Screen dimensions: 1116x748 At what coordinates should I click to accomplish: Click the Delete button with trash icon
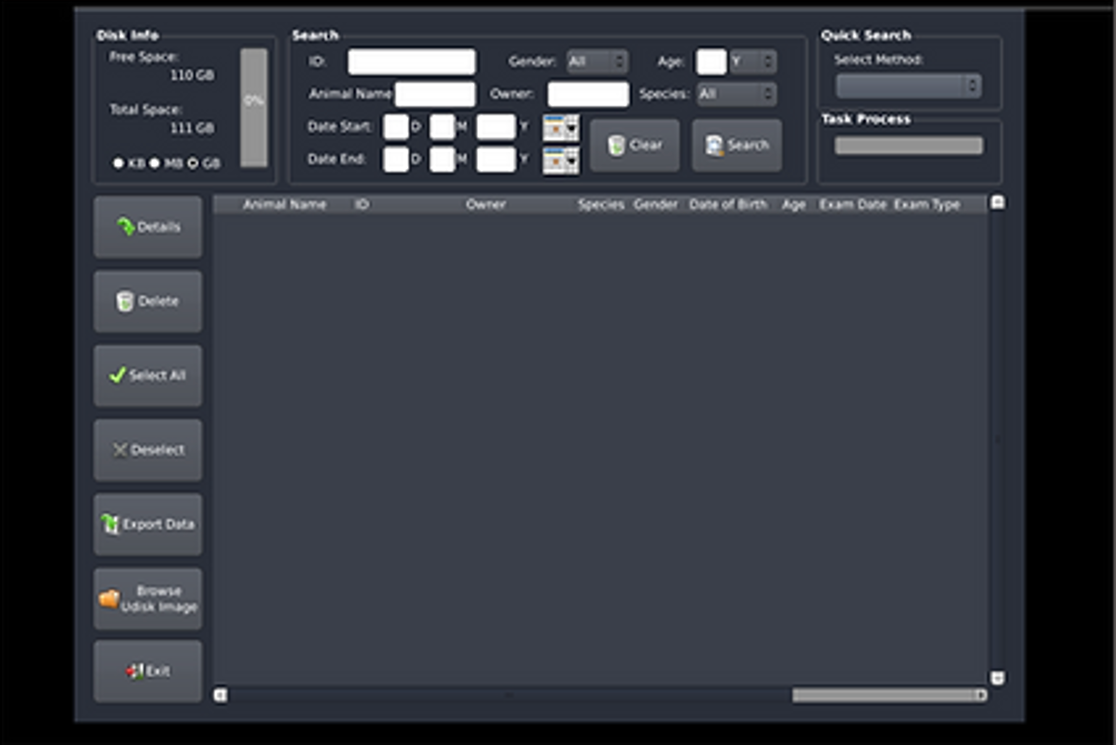click(147, 301)
